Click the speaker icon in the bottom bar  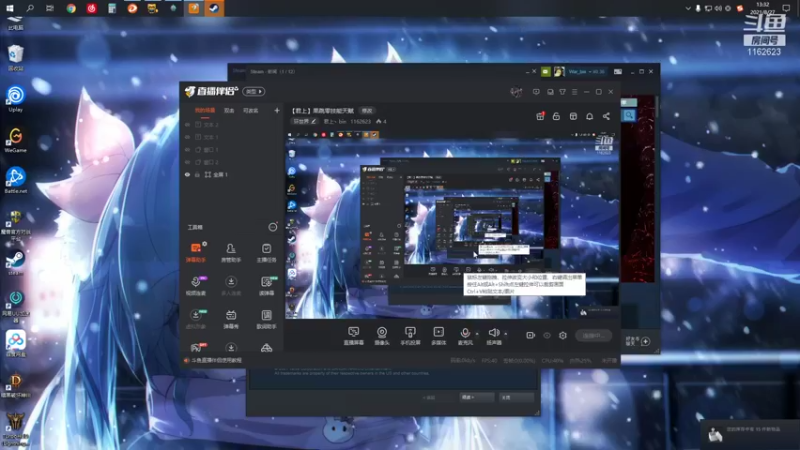coord(493,333)
